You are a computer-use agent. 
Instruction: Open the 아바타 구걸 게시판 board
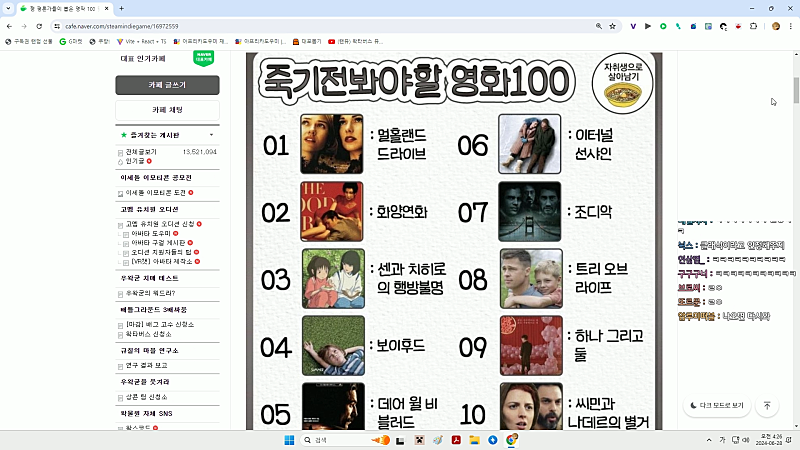(x=158, y=243)
